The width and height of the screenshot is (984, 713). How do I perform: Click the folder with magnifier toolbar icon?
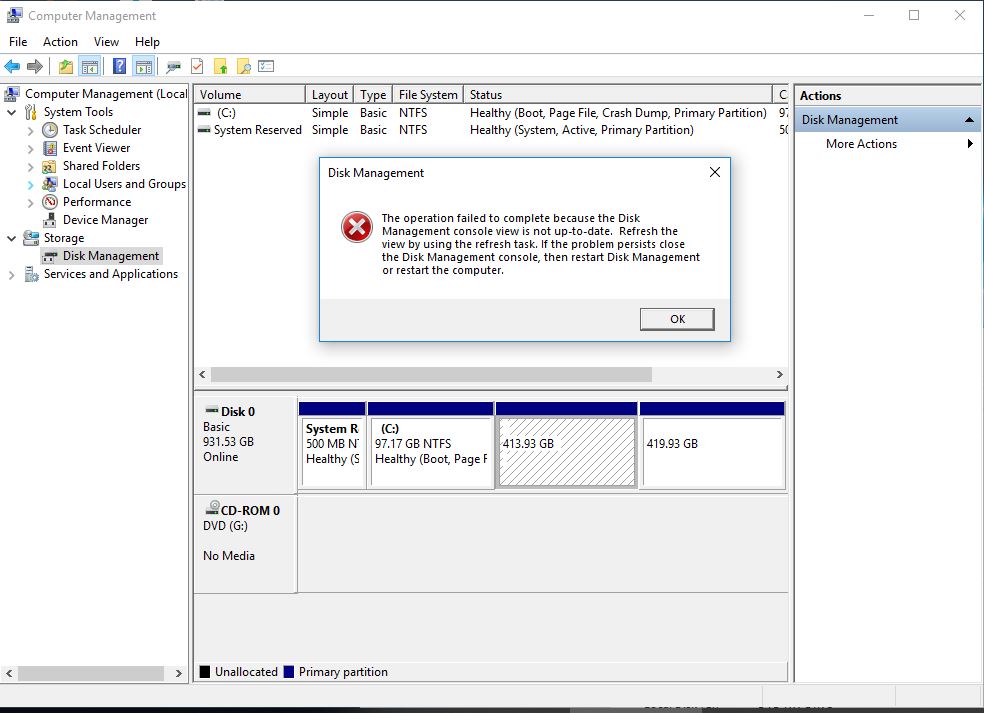click(x=243, y=67)
